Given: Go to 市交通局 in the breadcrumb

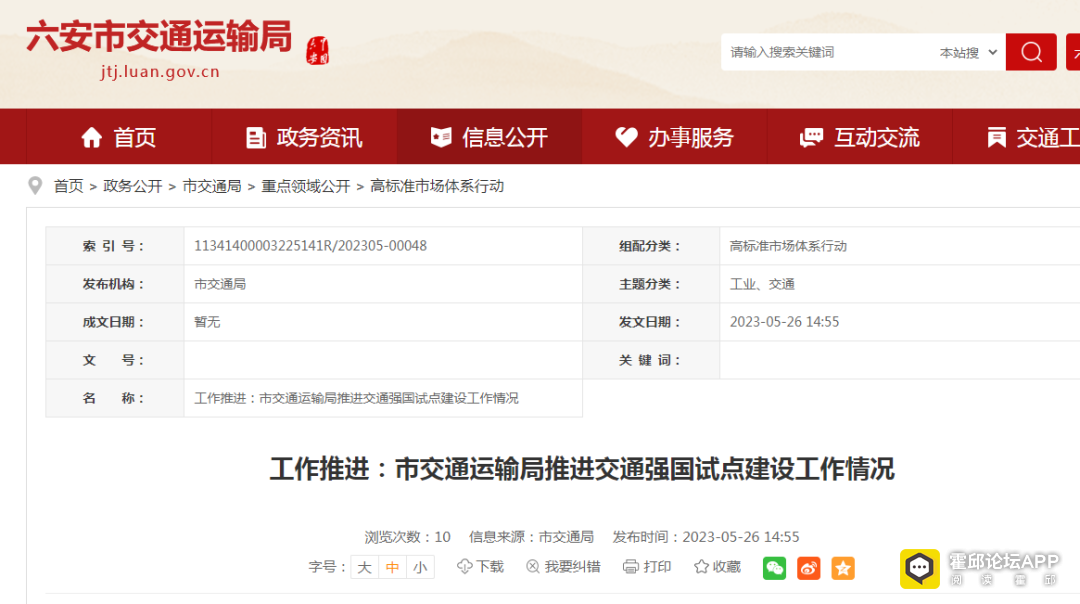Looking at the screenshot, I should point(211,186).
